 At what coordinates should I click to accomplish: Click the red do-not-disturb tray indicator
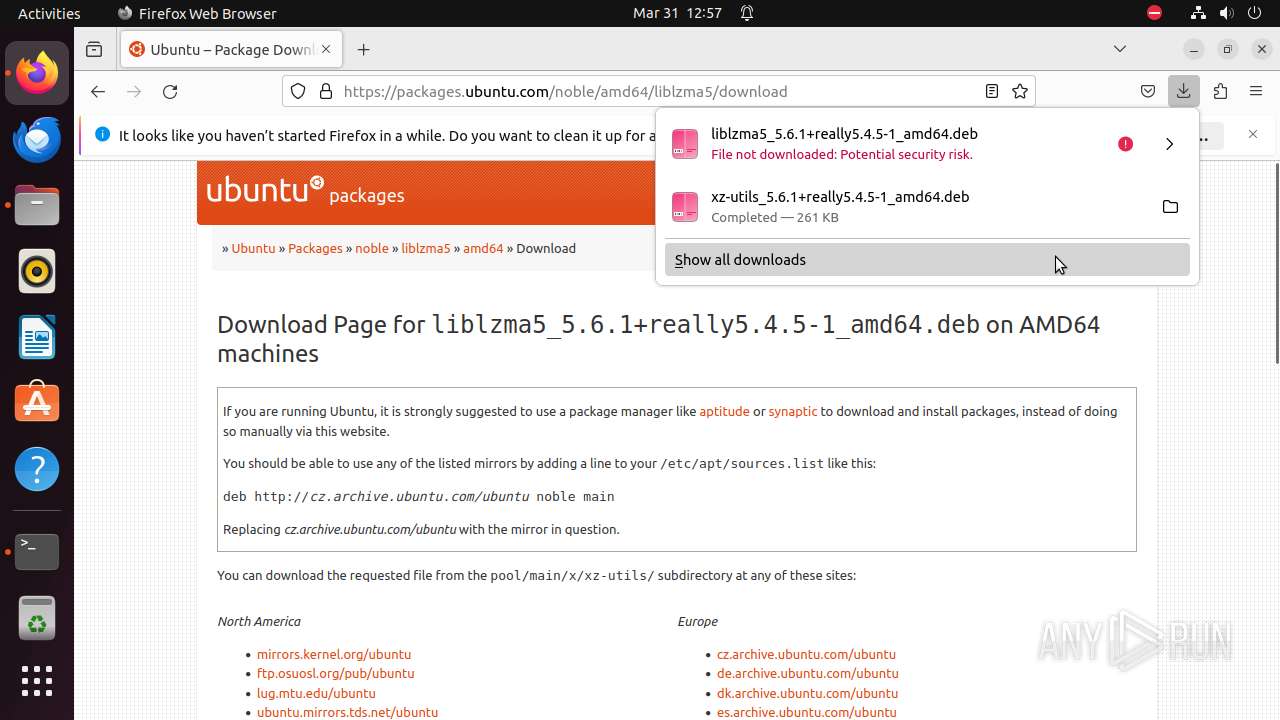click(x=1154, y=13)
